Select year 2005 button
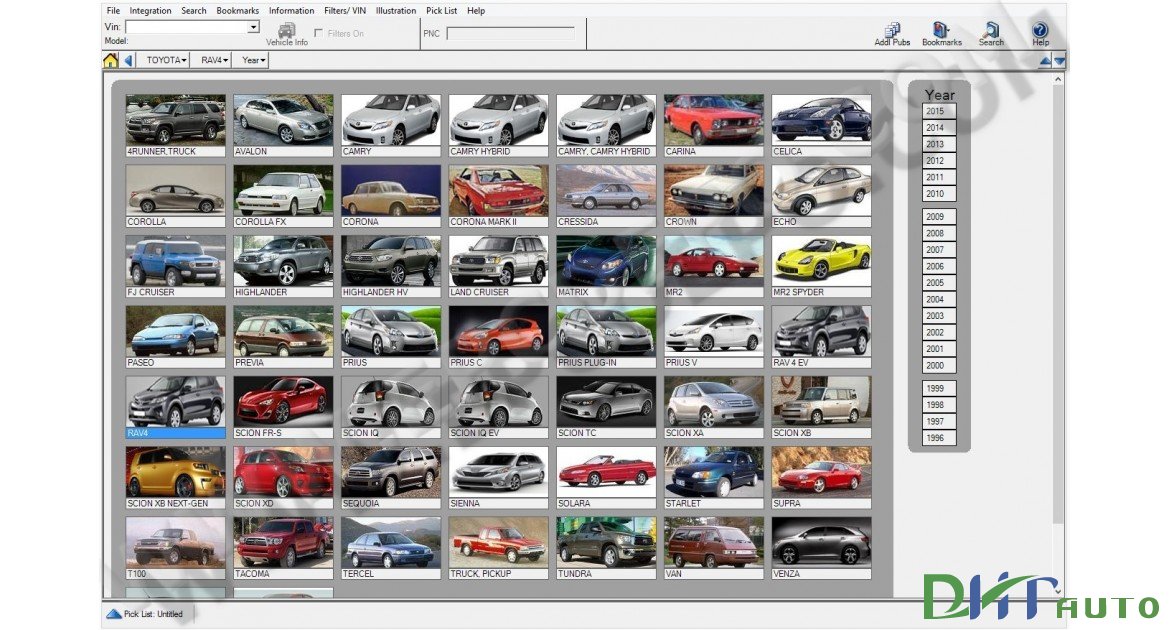 939,283
